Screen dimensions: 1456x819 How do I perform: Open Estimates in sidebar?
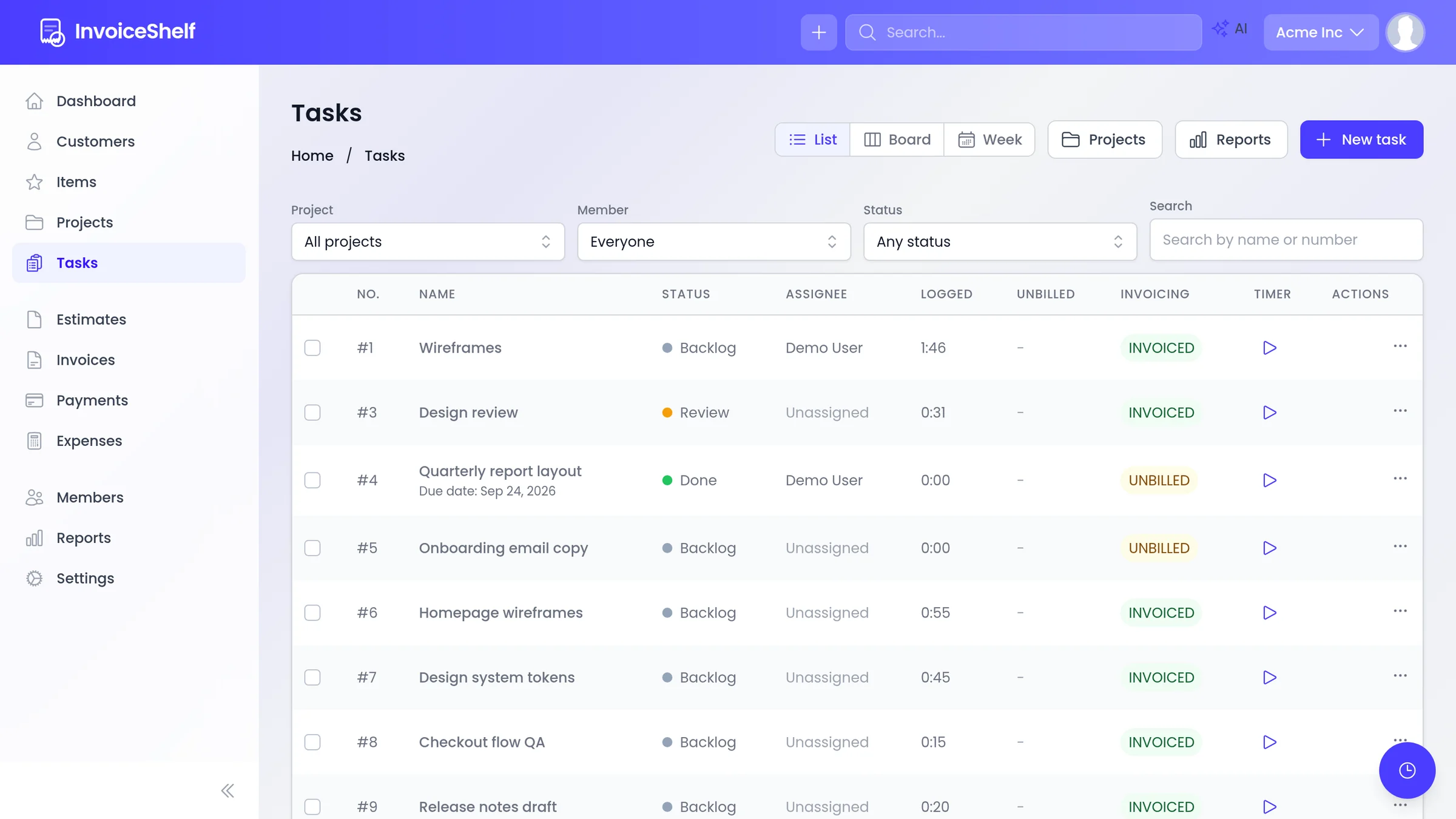[x=129, y=320]
